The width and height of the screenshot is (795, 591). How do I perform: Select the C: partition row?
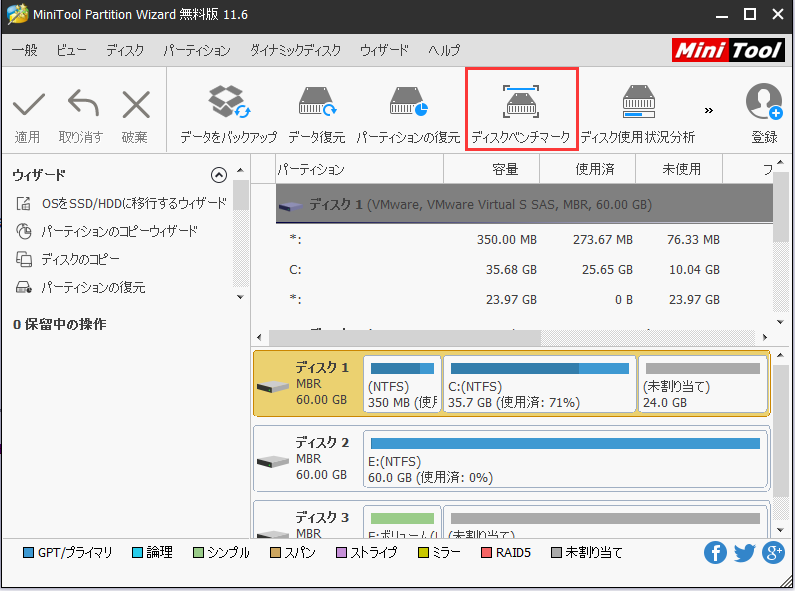[524, 270]
